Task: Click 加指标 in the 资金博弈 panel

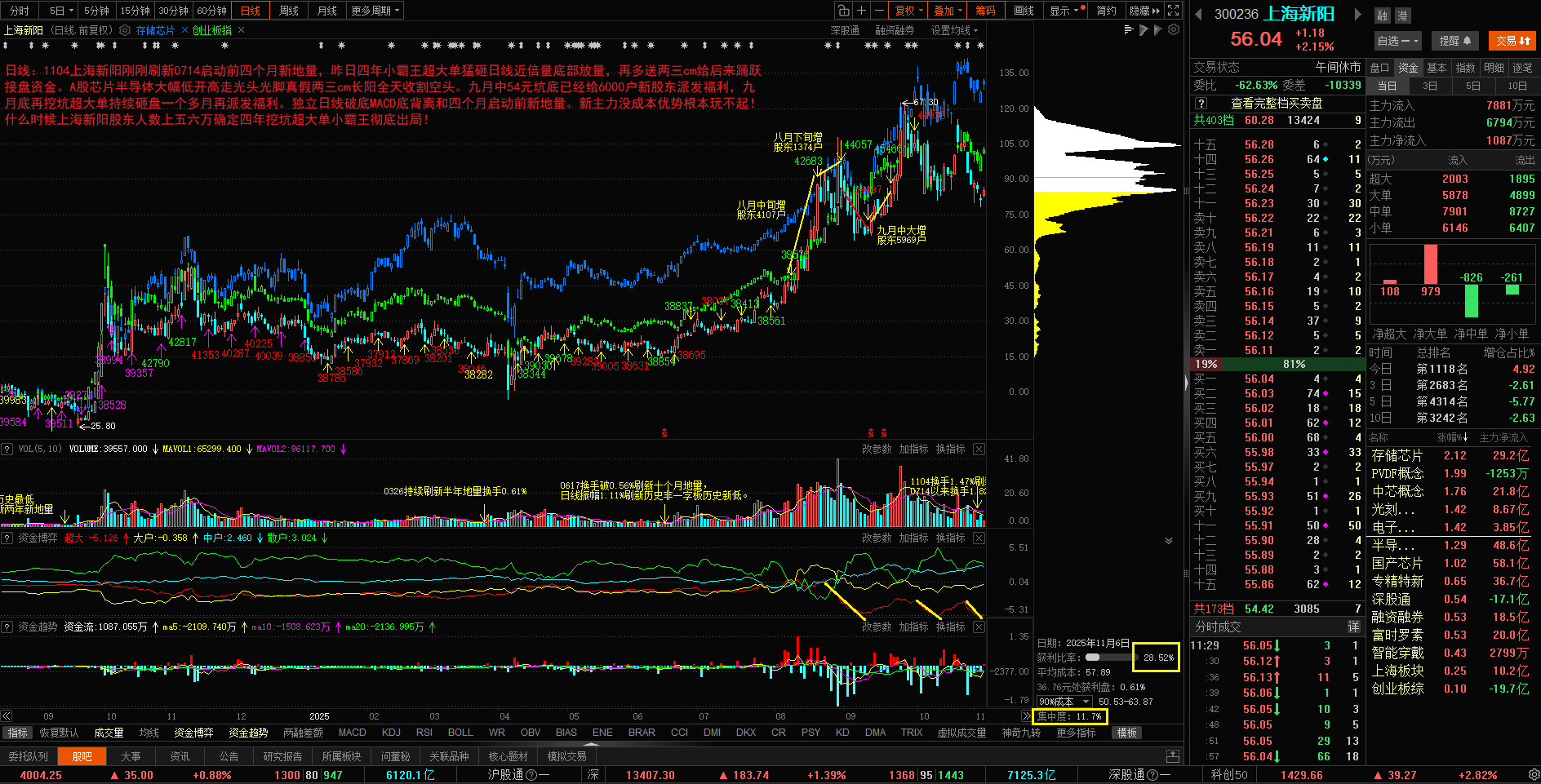Action: [x=913, y=538]
